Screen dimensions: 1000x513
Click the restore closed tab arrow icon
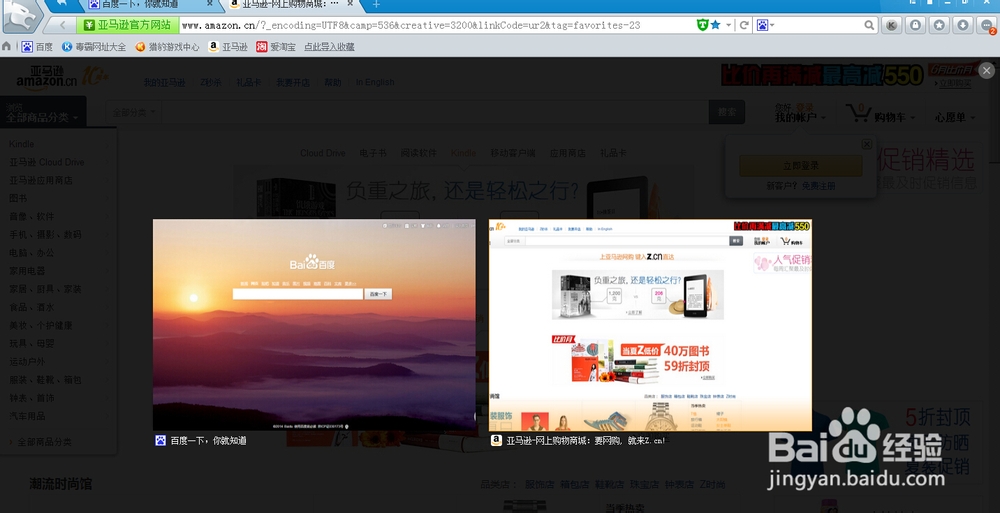click(62, 4)
